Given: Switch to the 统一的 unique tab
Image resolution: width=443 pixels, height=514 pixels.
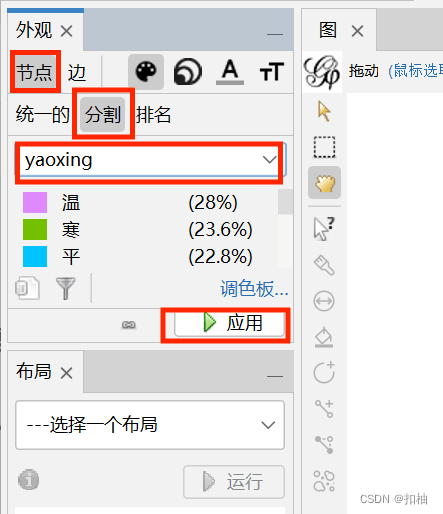Looking at the screenshot, I should [x=42, y=115].
